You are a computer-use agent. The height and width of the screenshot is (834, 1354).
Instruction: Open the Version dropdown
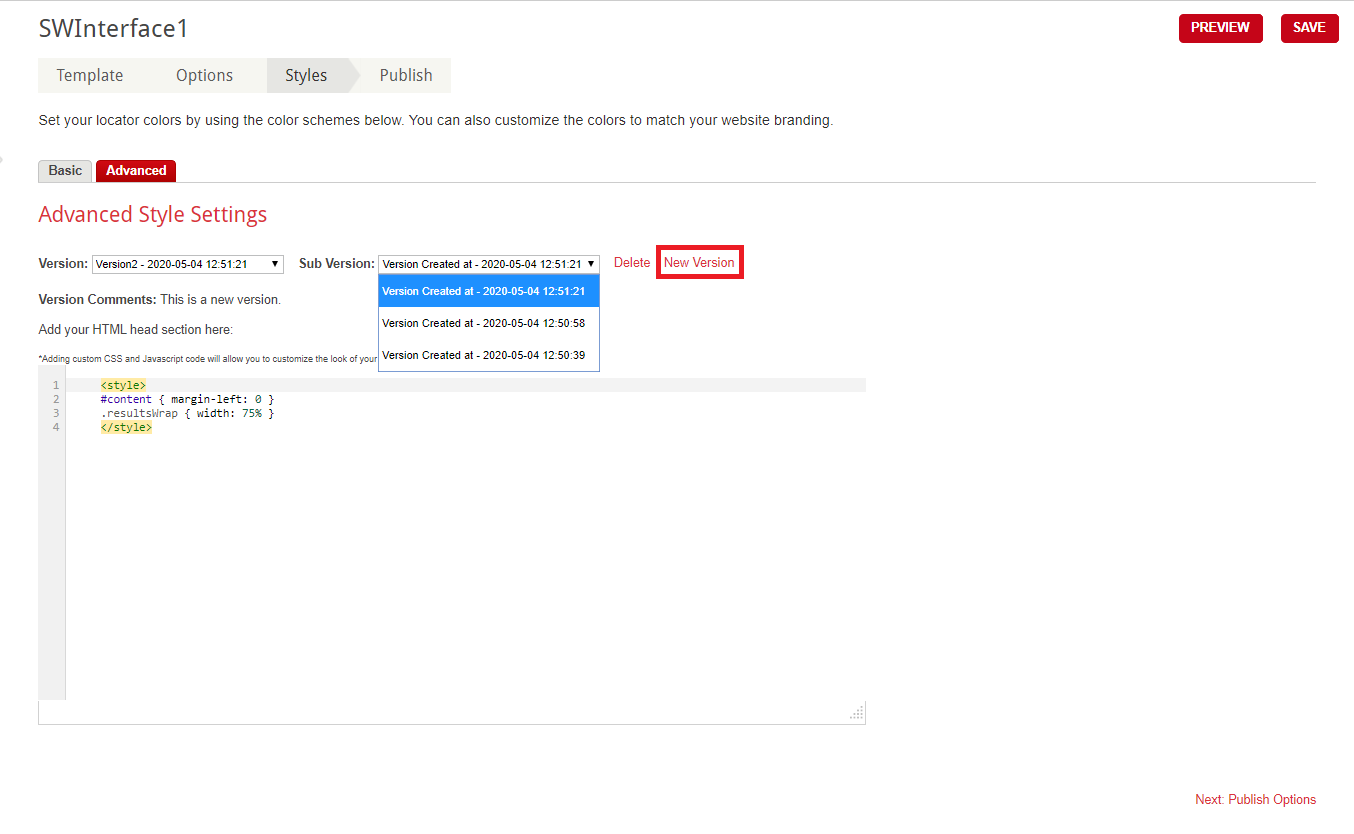click(188, 264)
